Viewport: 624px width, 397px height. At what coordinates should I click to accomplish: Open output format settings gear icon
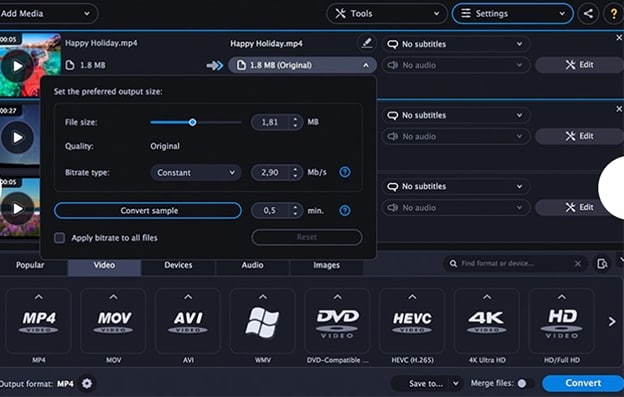click(x=87, y=383)
